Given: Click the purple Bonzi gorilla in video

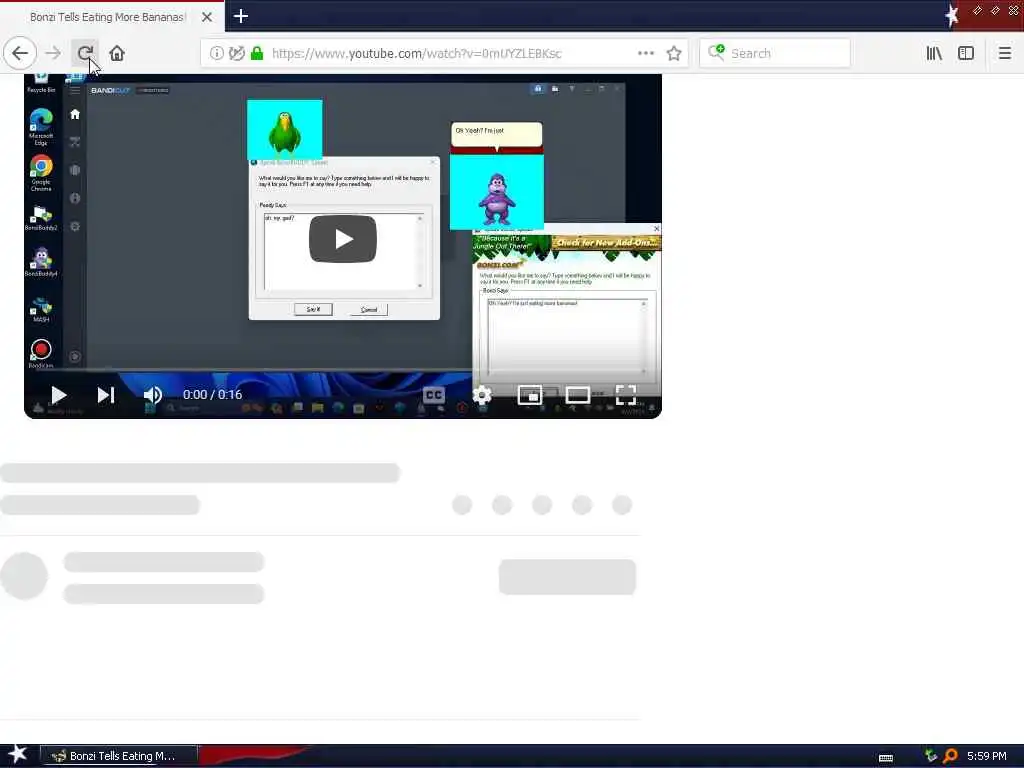Looking at the screenshot, I should click(497, 199).
